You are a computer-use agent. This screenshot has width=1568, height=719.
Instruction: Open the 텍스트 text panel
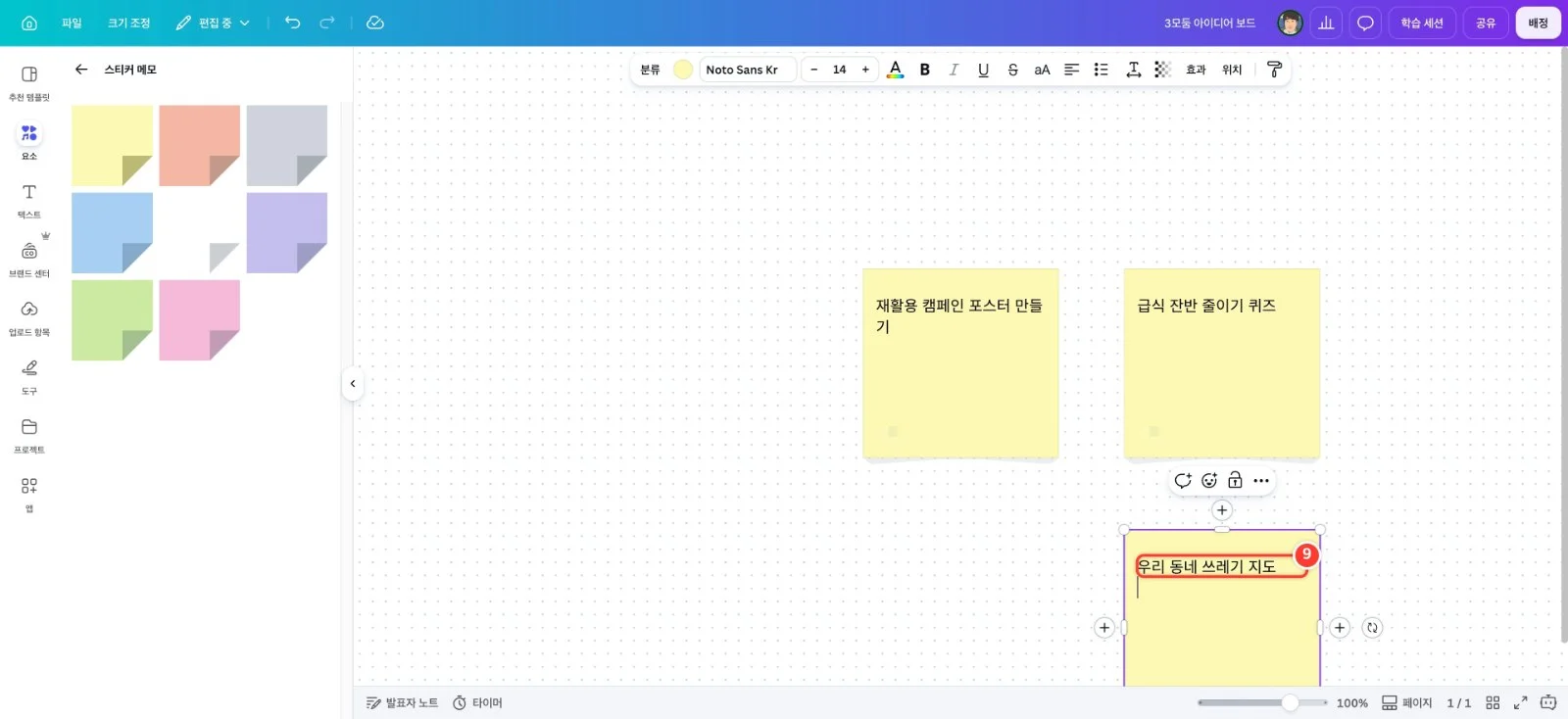click(29, 201)
